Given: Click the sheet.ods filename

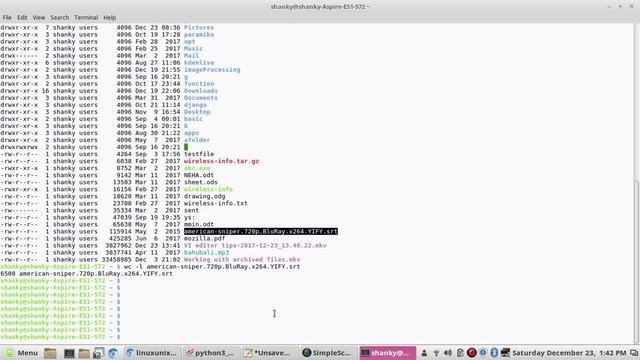Looking at the screenshot, I should [x=201, y=182].
